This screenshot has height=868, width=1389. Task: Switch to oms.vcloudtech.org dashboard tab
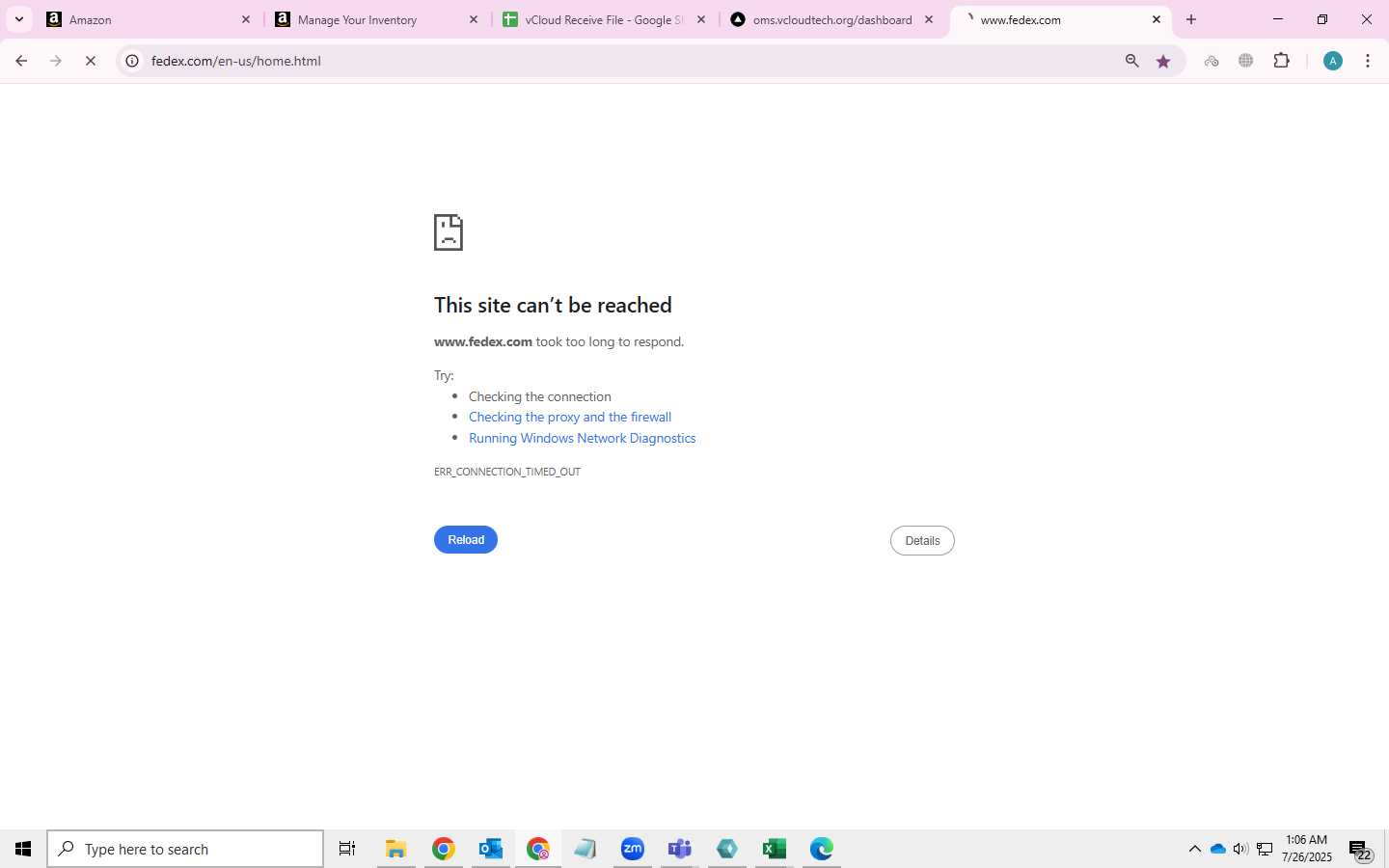point(832,19)
